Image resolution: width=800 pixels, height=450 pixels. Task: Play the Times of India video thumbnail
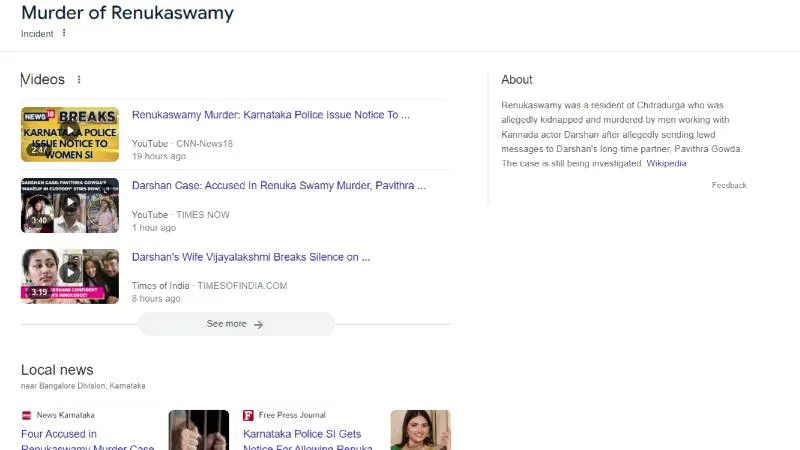coord(70,276)
